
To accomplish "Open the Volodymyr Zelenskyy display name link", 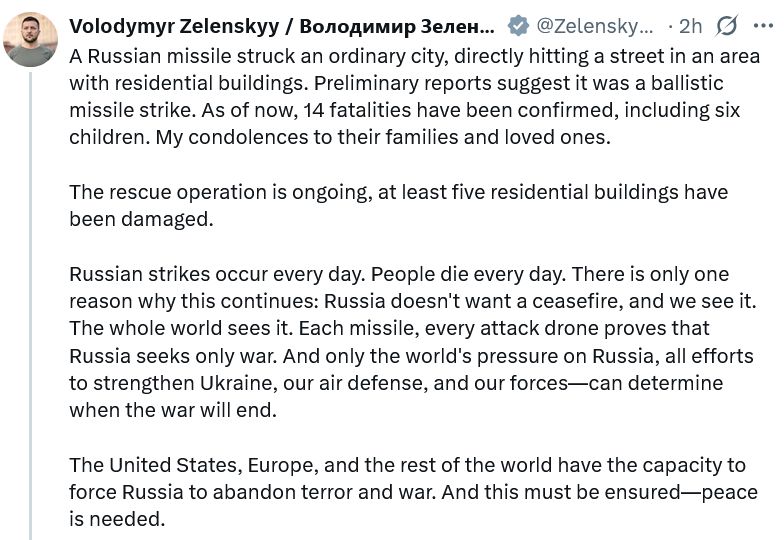I will [282, 26].
